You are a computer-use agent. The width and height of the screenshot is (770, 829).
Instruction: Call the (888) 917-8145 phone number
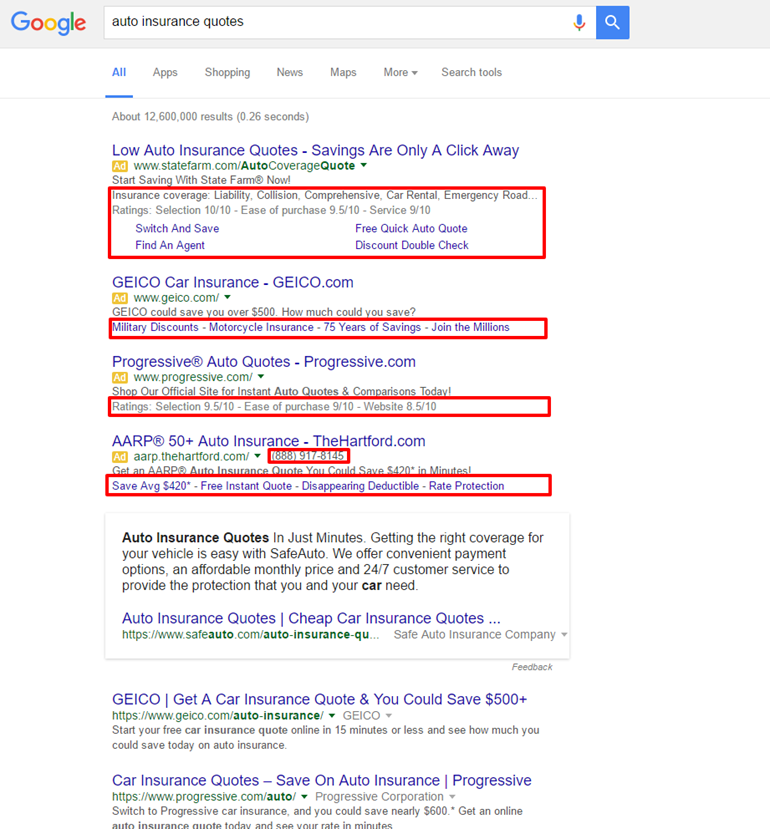307,456
